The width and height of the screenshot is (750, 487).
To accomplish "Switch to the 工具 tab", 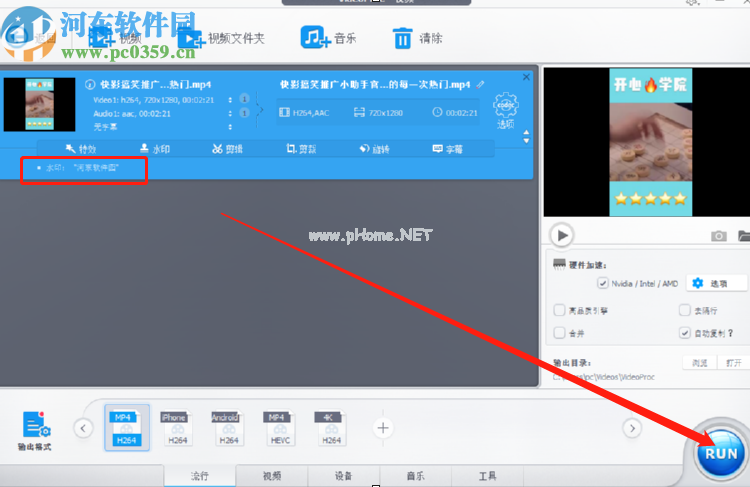I will click(487, 476).
